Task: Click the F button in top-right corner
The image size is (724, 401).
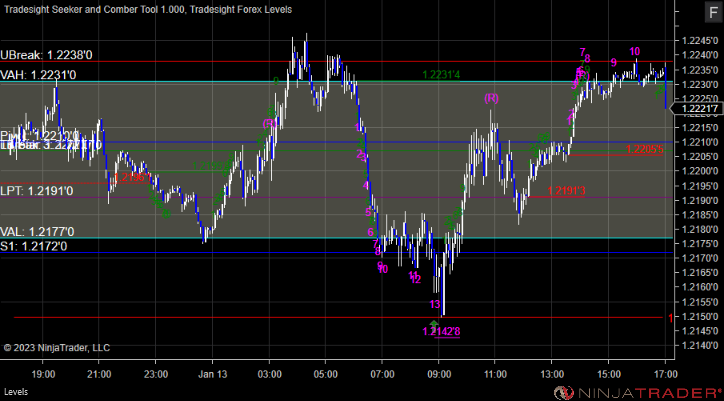Action: 713,12
